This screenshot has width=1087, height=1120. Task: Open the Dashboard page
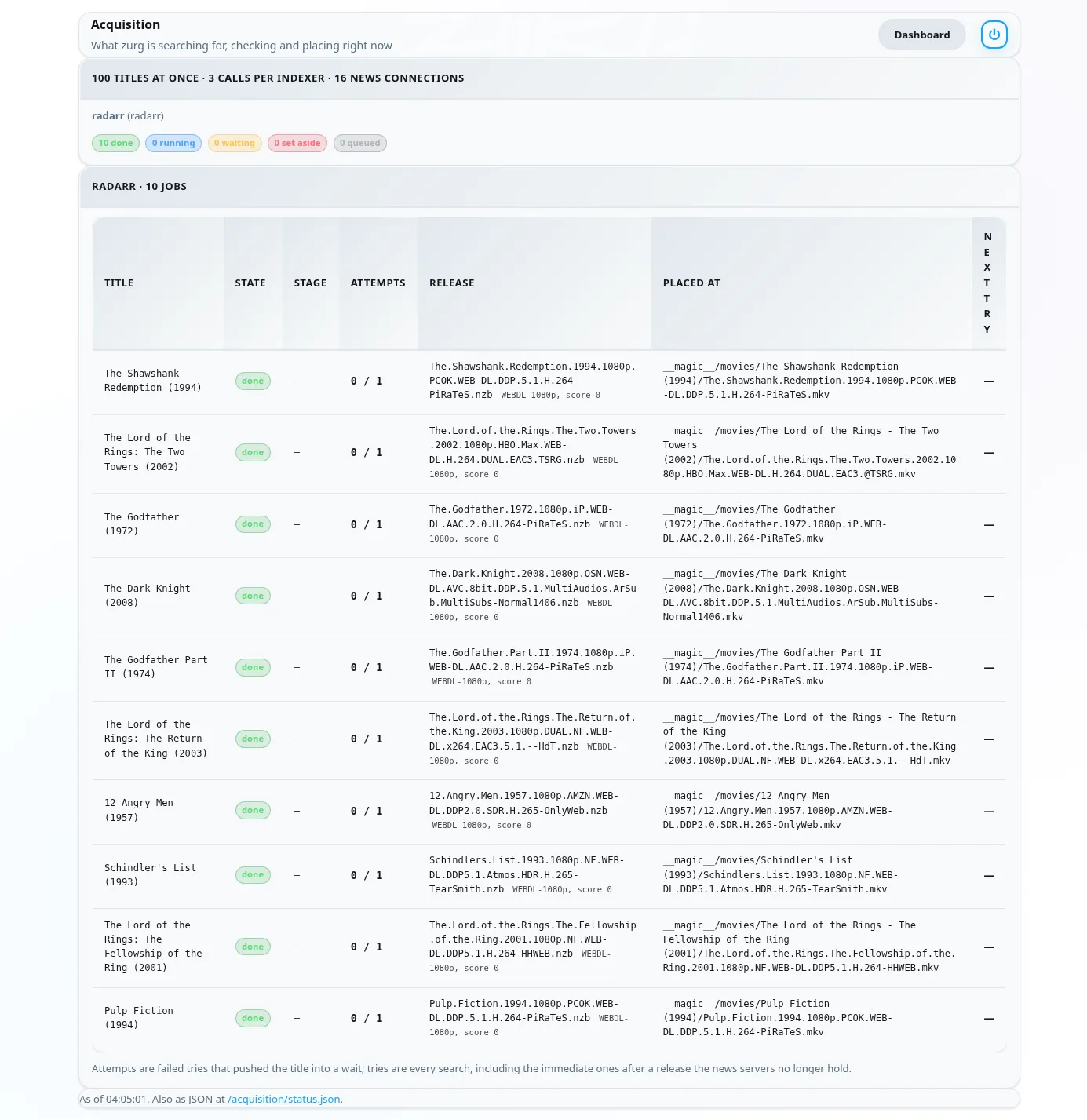click(921, 35)
